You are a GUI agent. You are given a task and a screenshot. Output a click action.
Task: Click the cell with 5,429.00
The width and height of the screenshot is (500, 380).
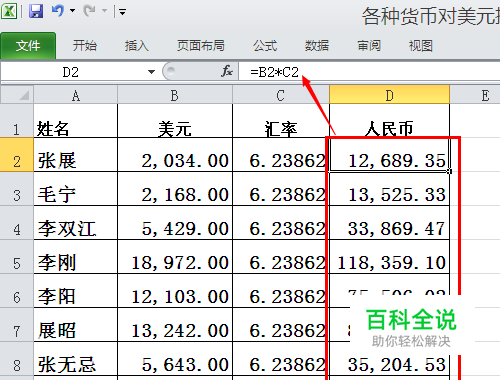[x=175, y=223]
